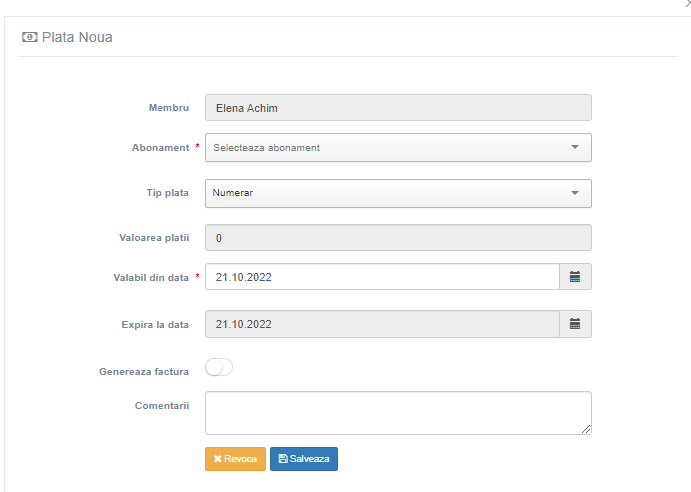Expand Abonament list using its arrow
Screen dimensions: 691x492
[575, 147]
